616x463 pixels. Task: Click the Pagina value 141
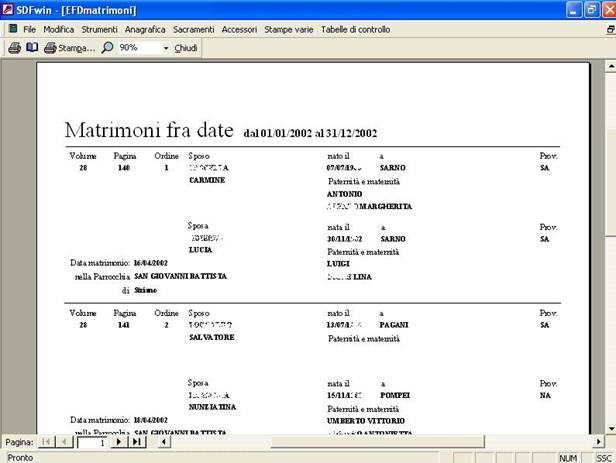click(123, 325)
